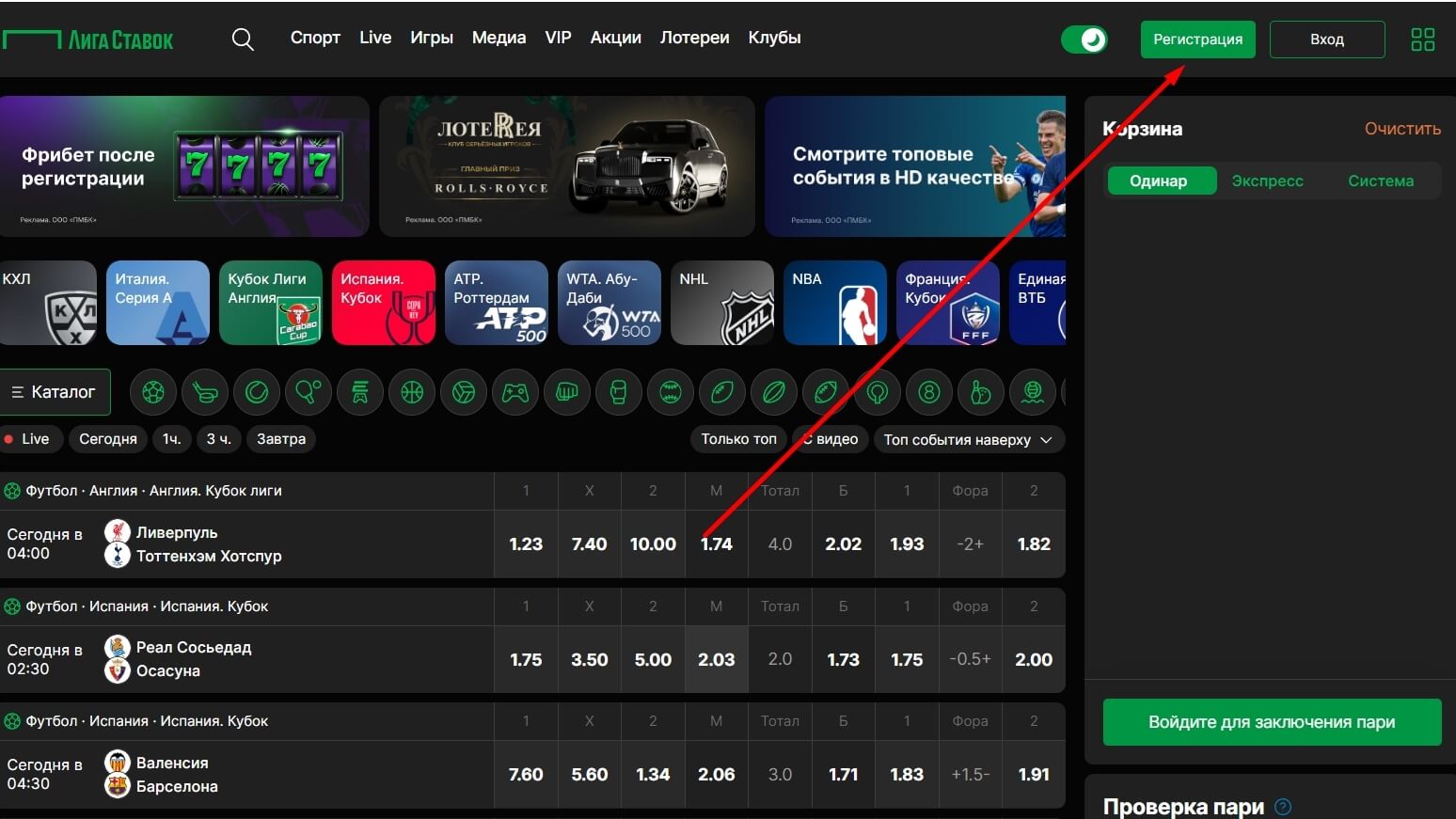Screen dimensions: 1456x819
Task: Select the volleyball sport filter icon
Action: pyautogui.click(x=464, y=392)
